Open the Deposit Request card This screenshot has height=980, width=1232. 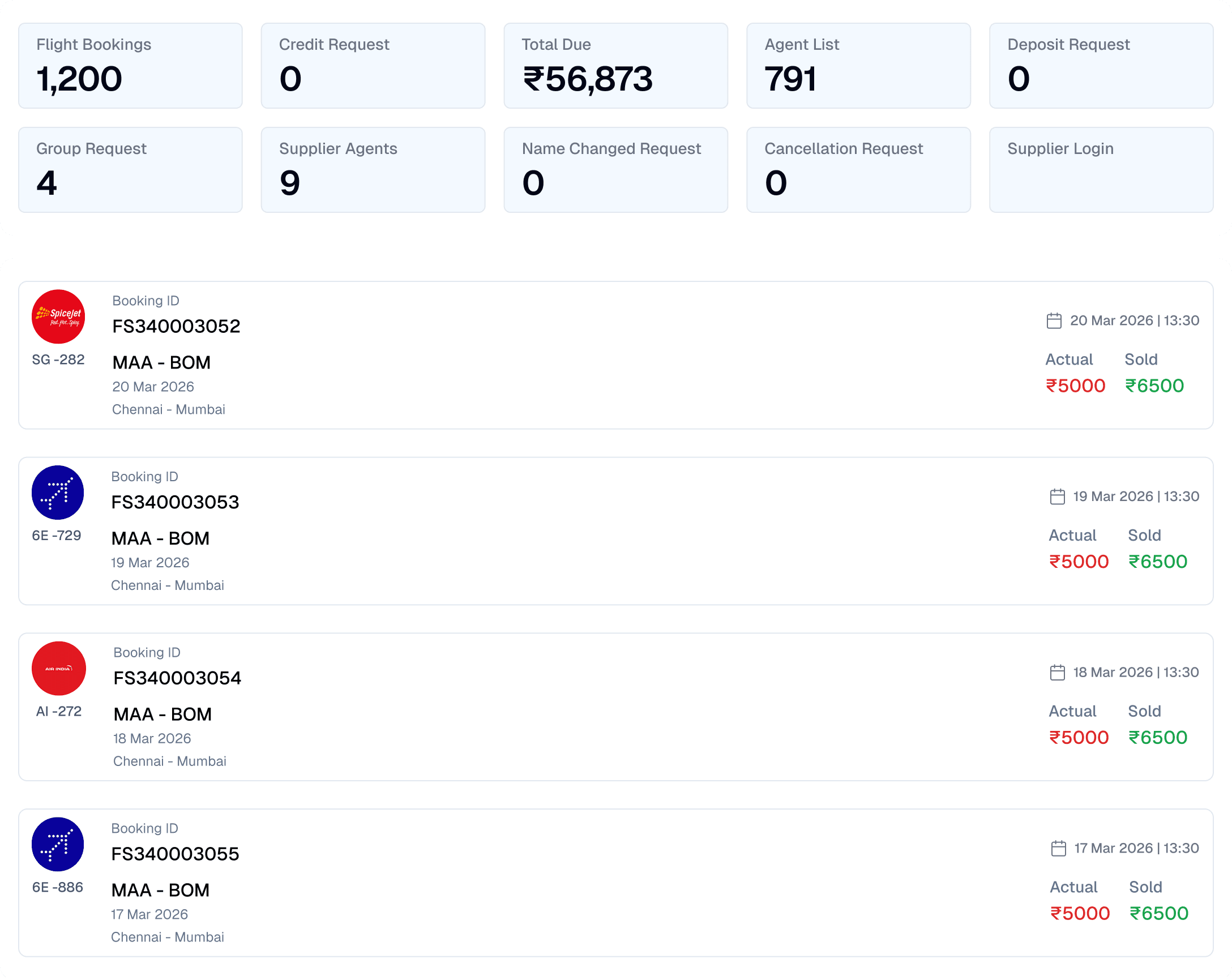(1102, 66)
